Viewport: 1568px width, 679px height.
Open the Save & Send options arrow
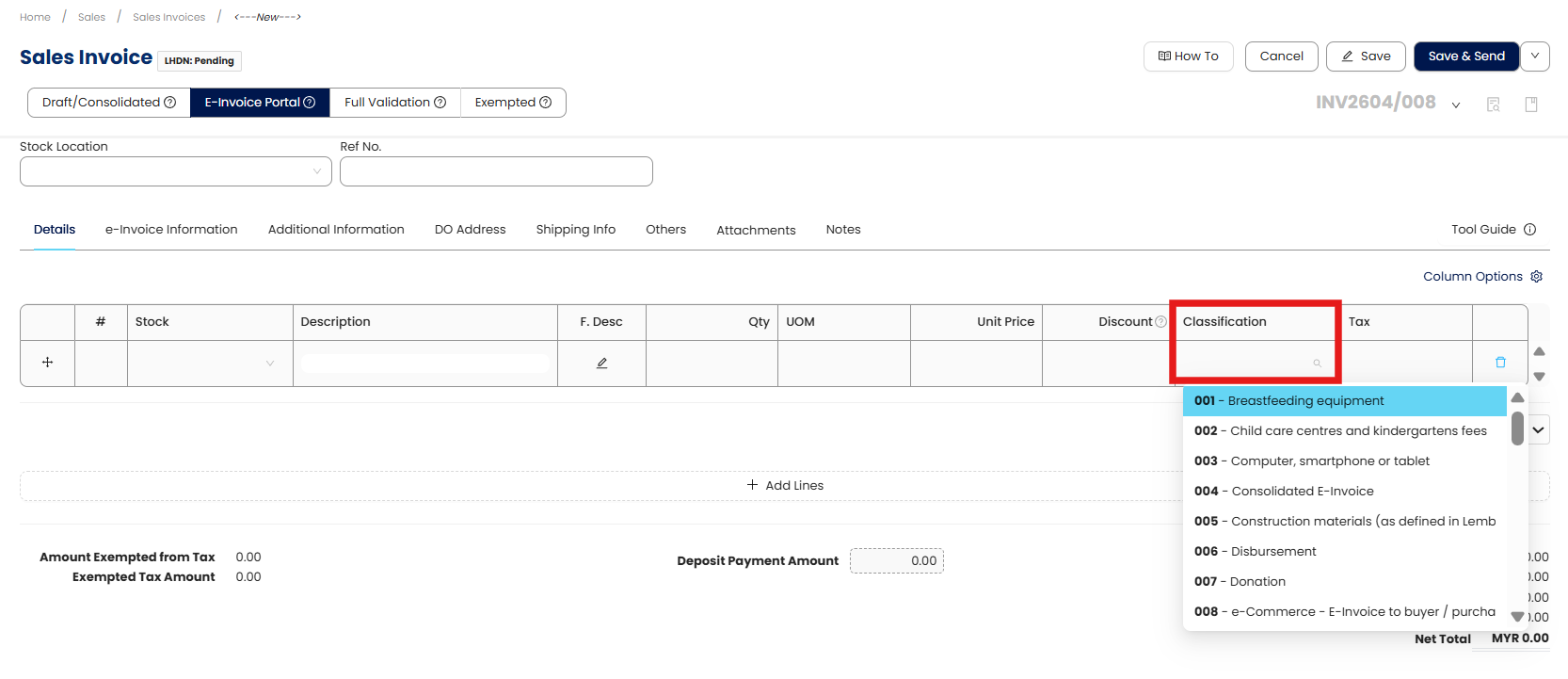pyautogui.click(x=1534, y=57)
